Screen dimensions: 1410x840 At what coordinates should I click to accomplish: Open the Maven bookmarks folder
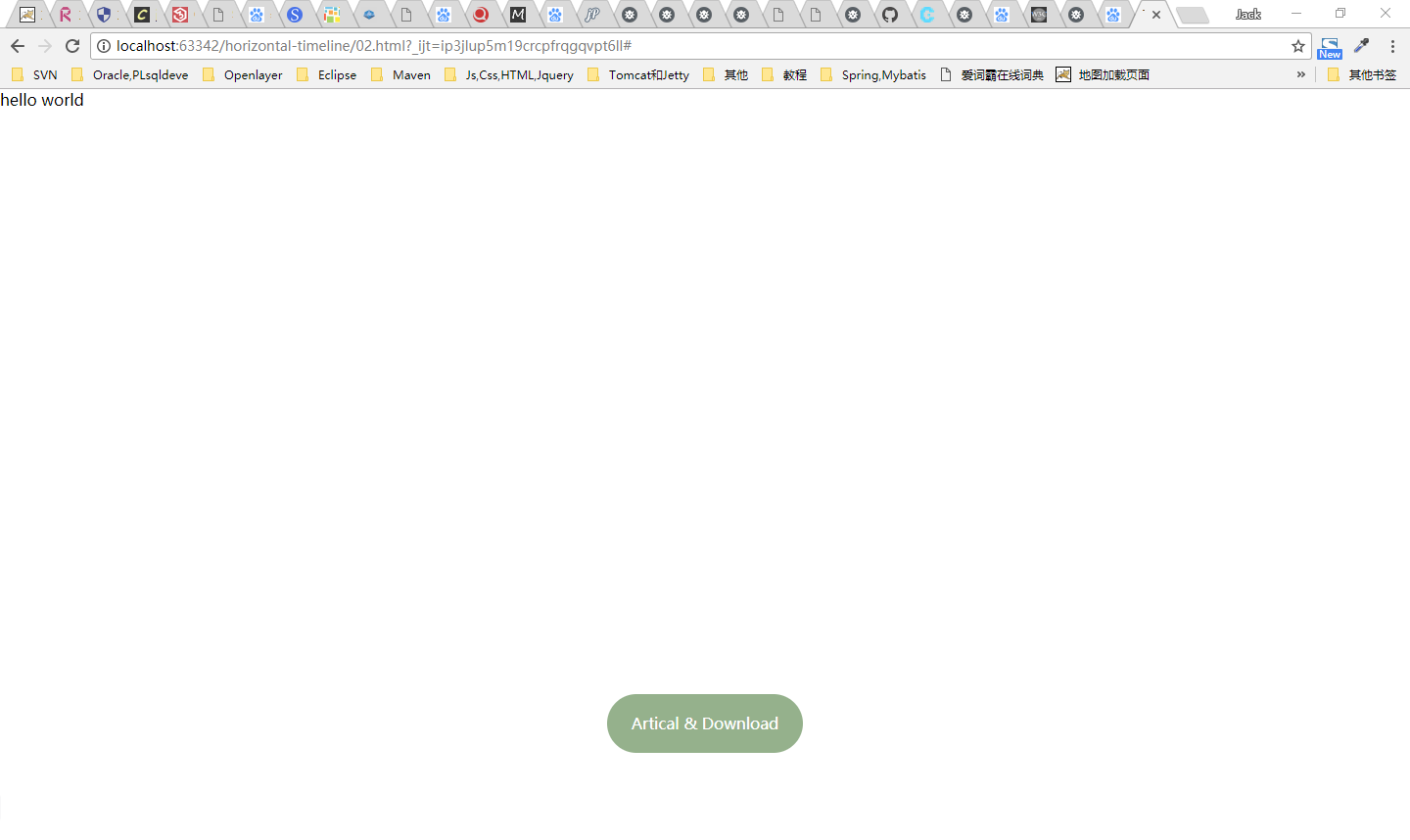[x=401, y=74]
